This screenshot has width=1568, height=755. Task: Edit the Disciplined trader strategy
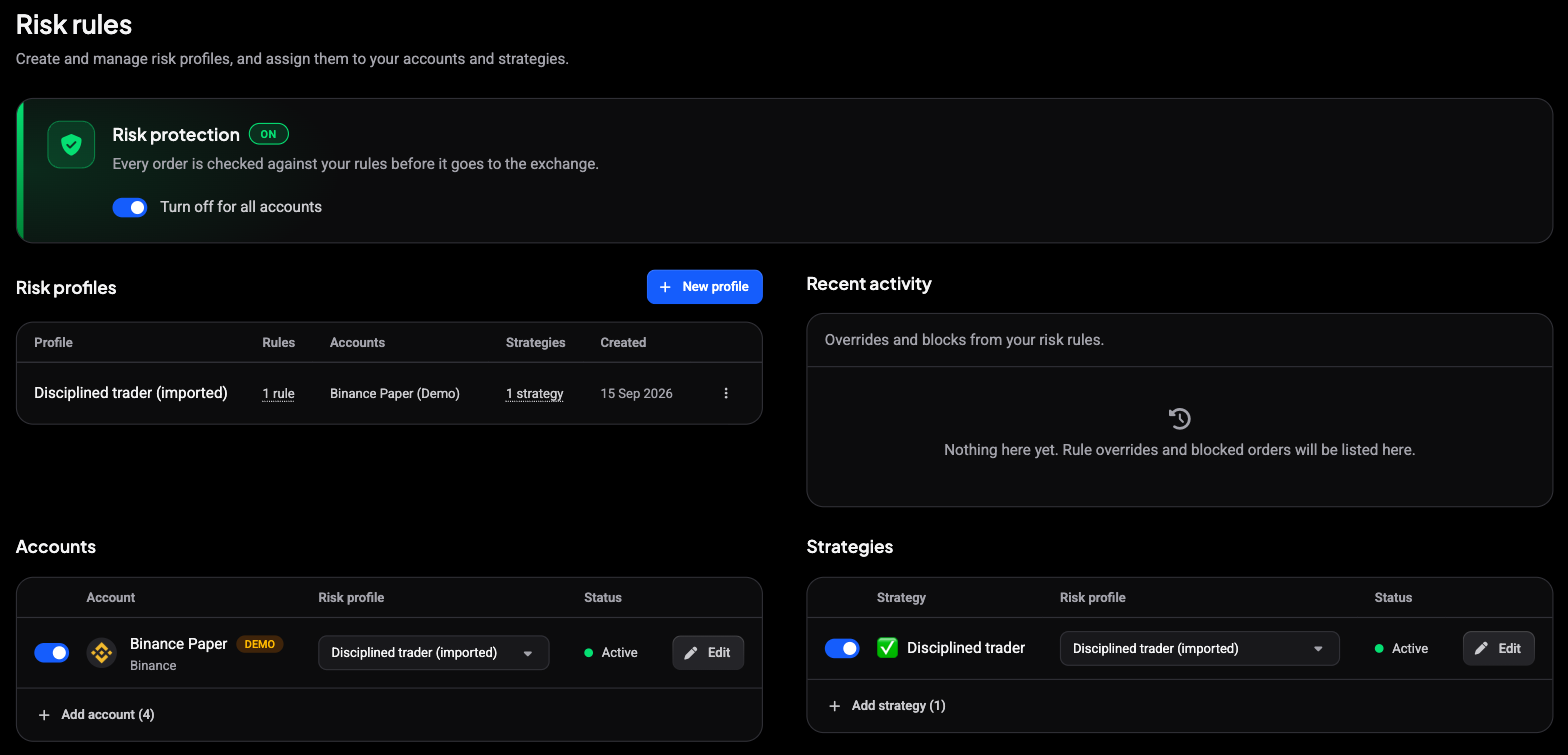[1499, 648]
